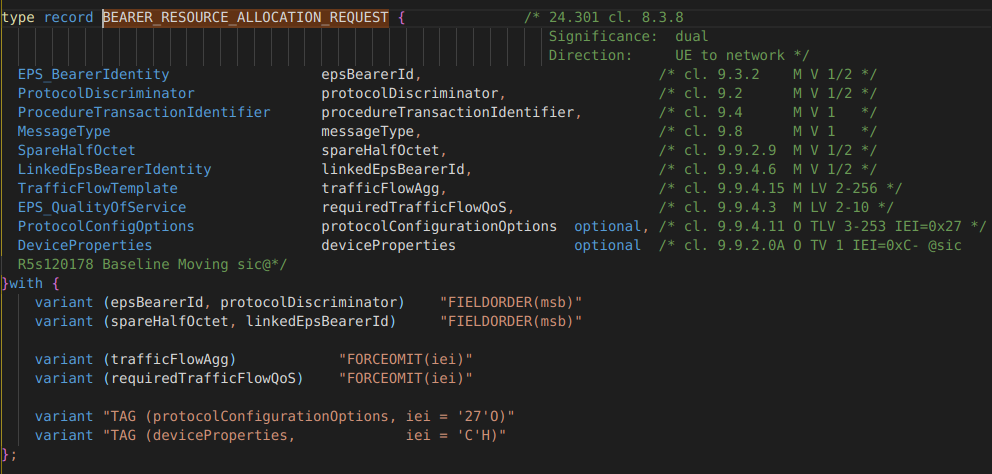Click the optional keyword after protocolConfigurationOptions

pos(608,227)
